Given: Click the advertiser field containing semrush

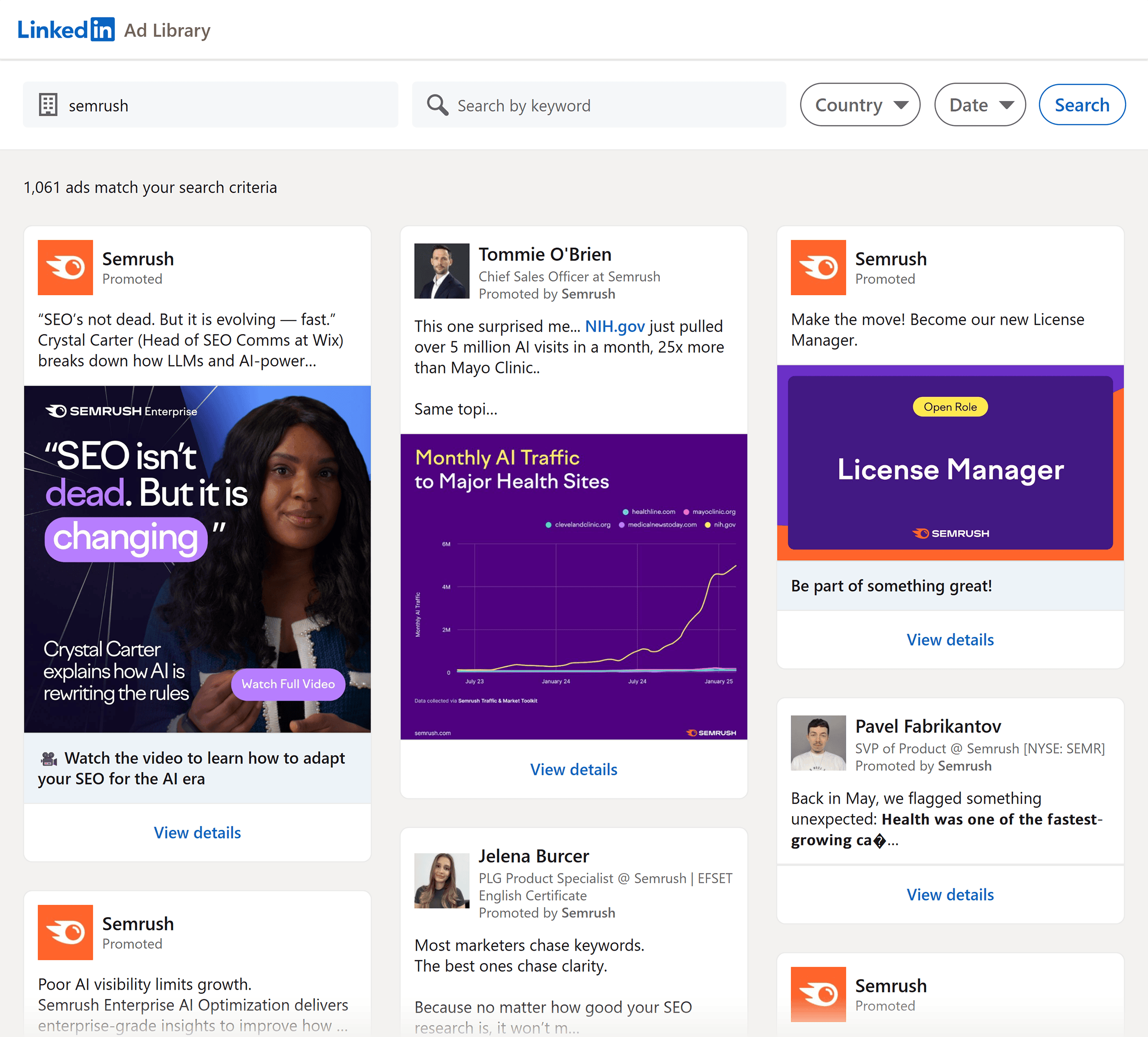Looking at the screenshot, I should click(x=210, y=105).
